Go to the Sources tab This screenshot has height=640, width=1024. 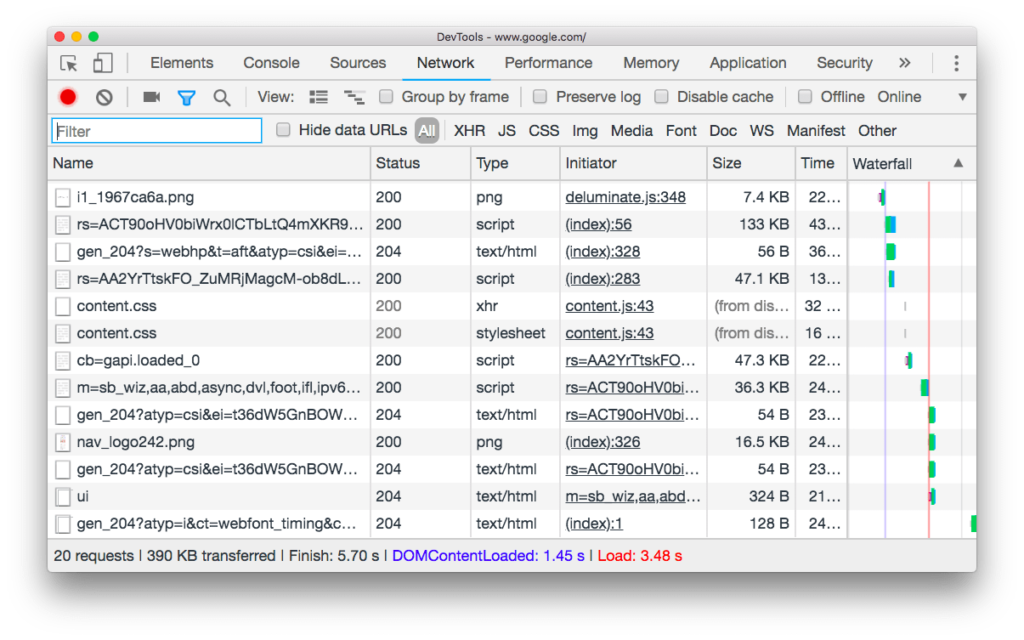(x=358, y=63)
